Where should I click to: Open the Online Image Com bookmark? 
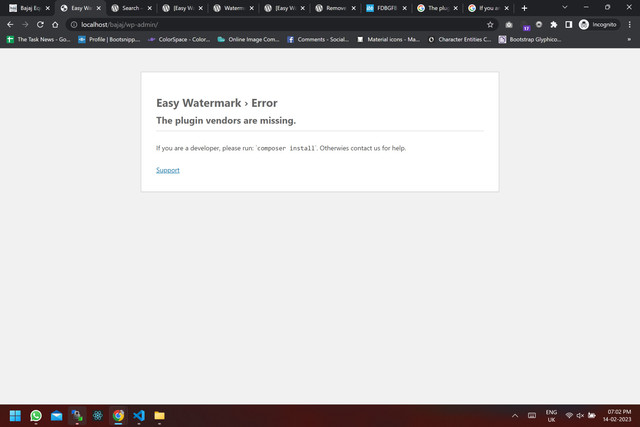(249, 40)
